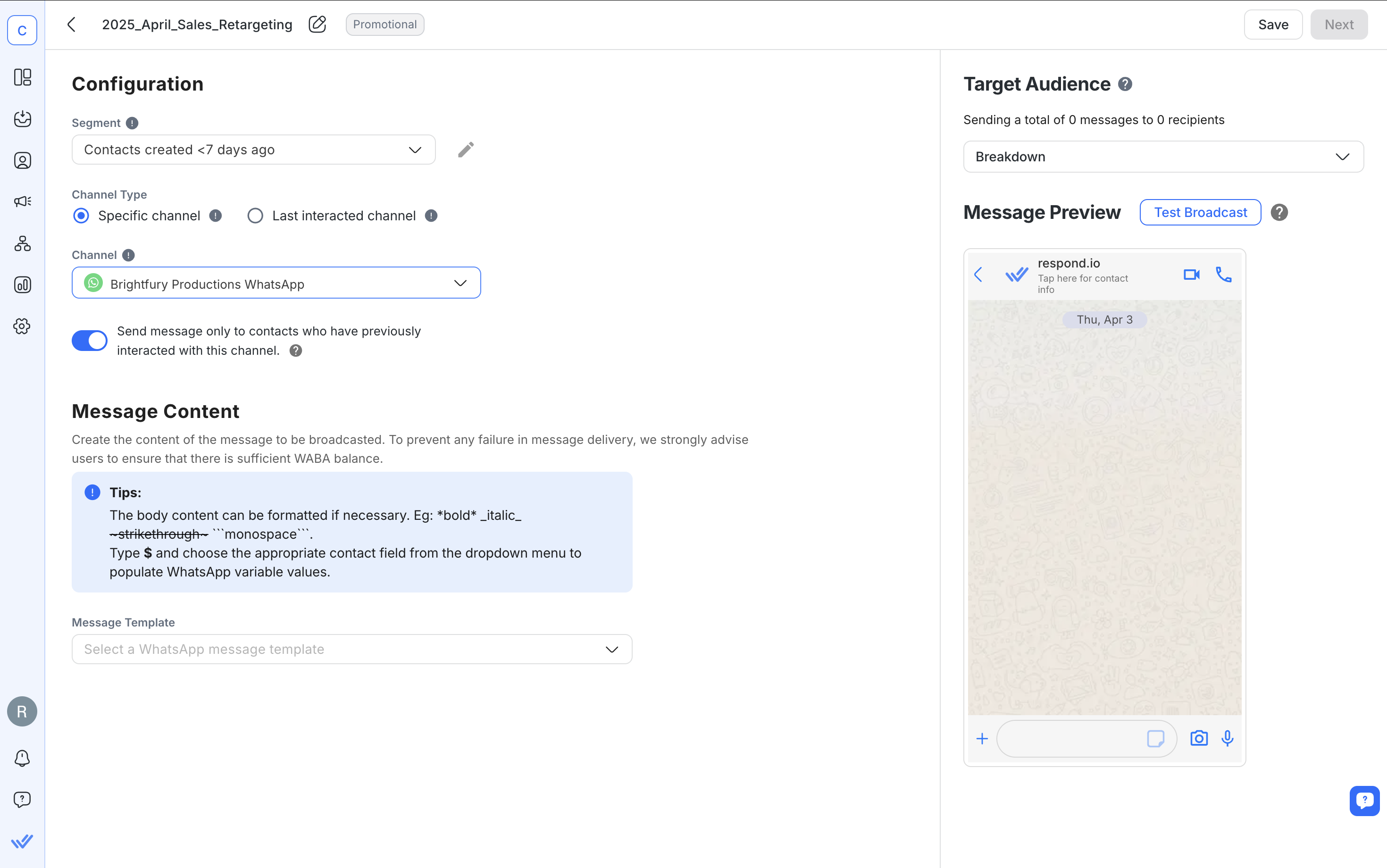Open notifications bell icon

tap(22, 758)
